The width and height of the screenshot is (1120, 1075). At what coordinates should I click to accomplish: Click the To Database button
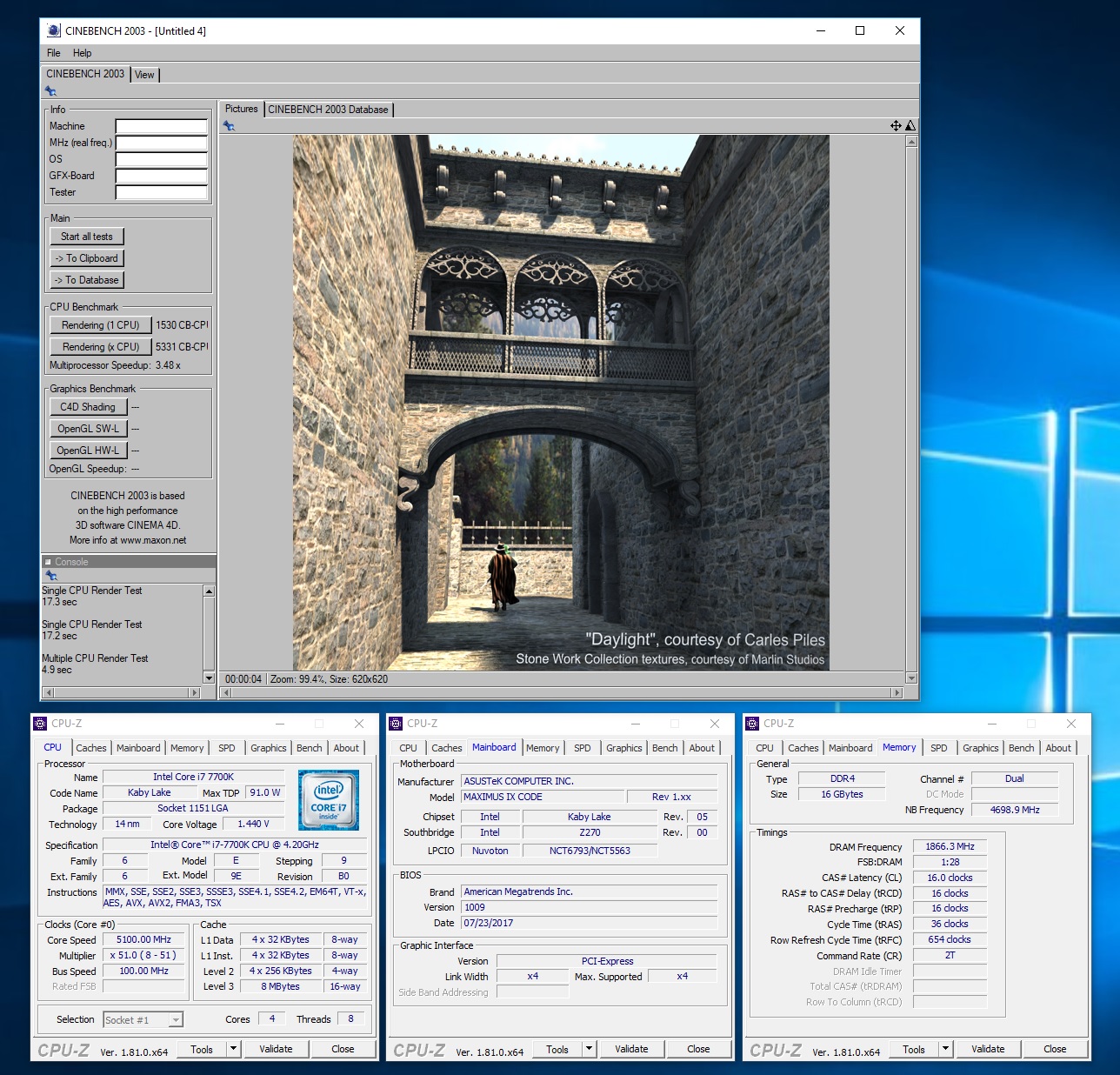click(87, 280)
